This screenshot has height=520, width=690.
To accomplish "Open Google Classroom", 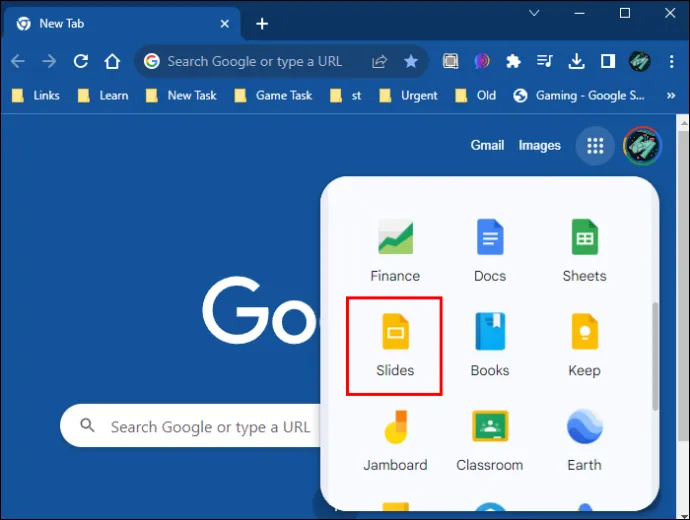I will pos(490,440).
